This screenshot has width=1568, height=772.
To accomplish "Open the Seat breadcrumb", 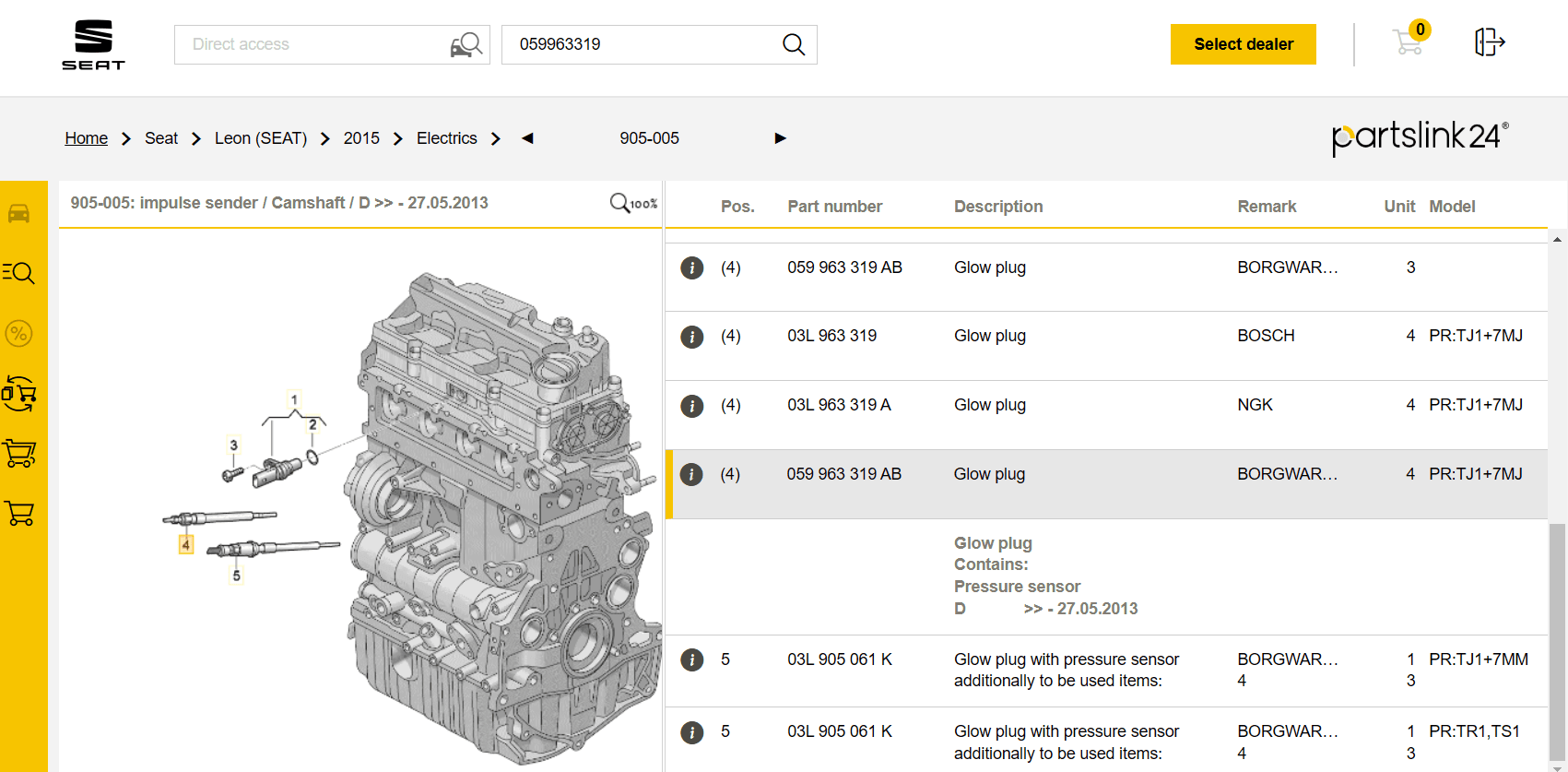I will 161,138.
